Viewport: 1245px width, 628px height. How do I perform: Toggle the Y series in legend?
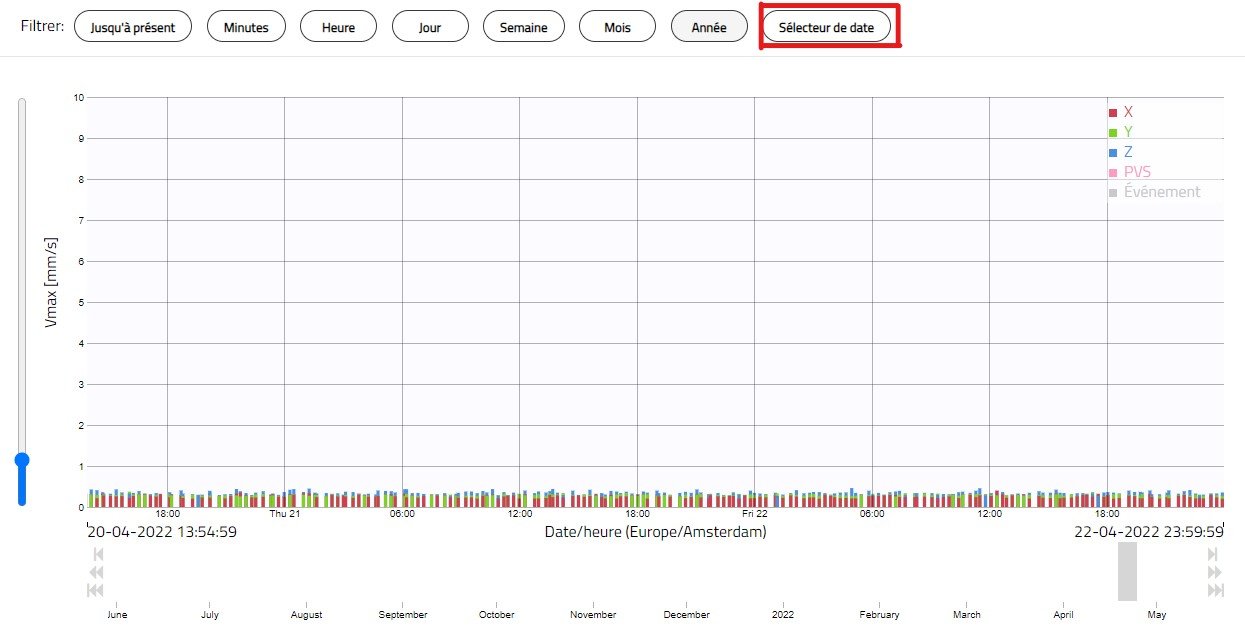point(1121,132)
